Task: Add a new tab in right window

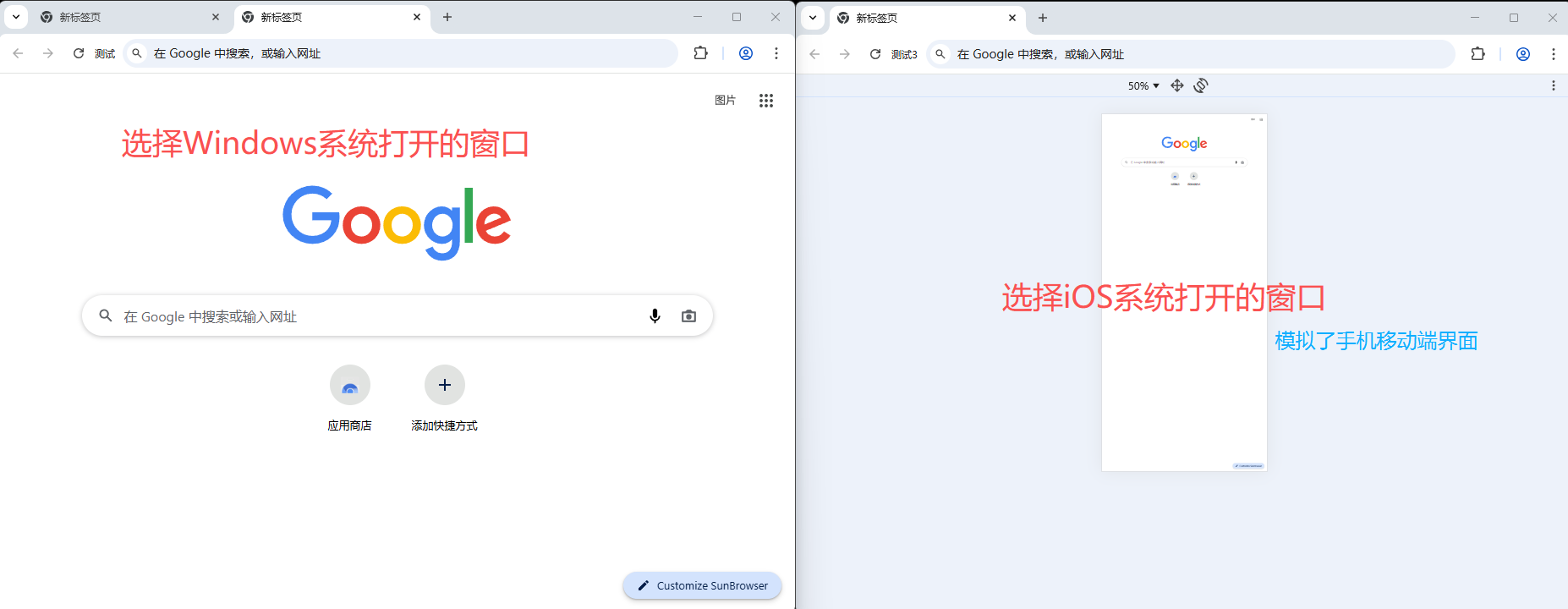Action: click(x=1043, y=18)
